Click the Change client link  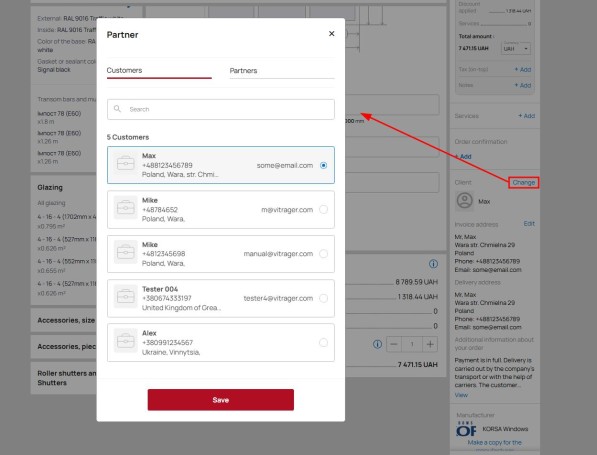(524, 182)
